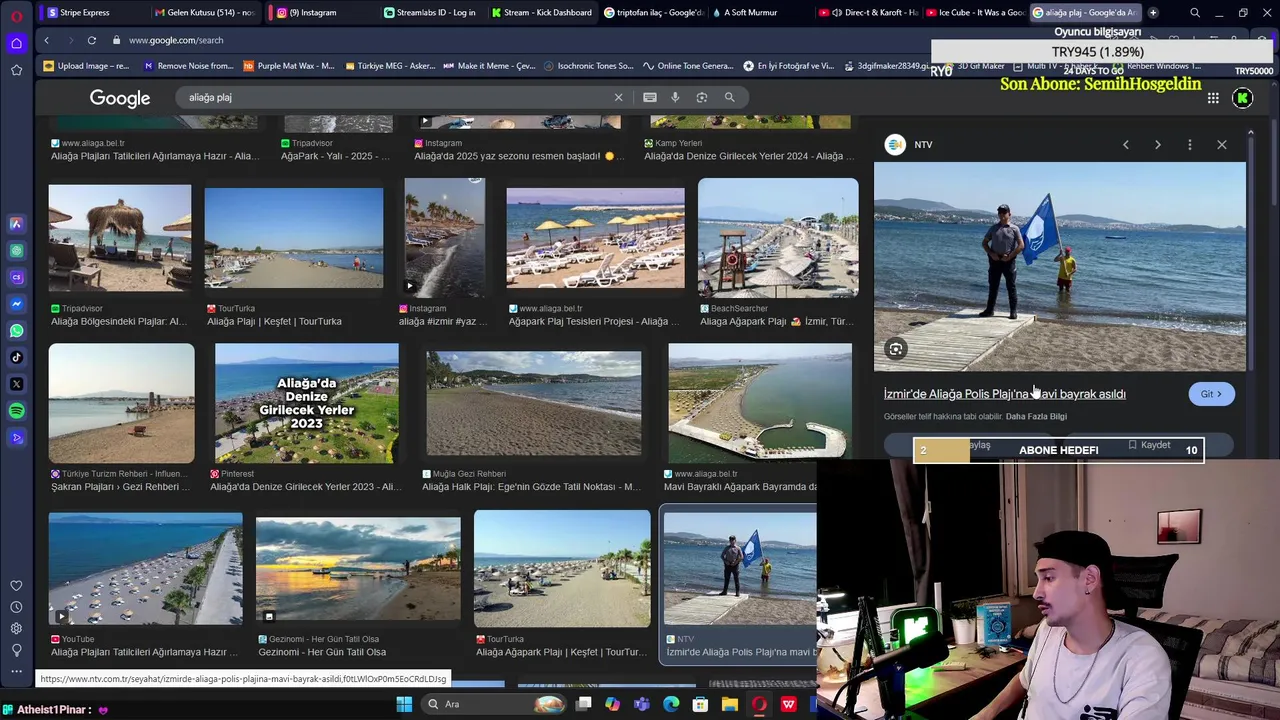
Task: Clear the Google search box
Action: point(618,97)
